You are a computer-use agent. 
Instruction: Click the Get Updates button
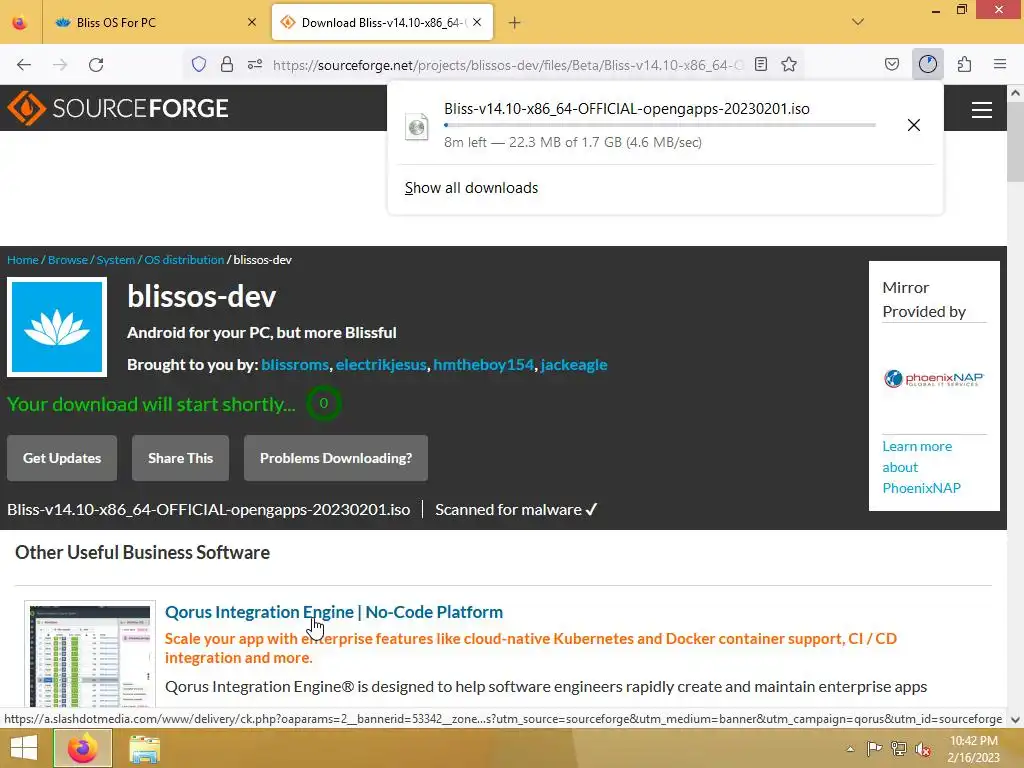point(62,458)
